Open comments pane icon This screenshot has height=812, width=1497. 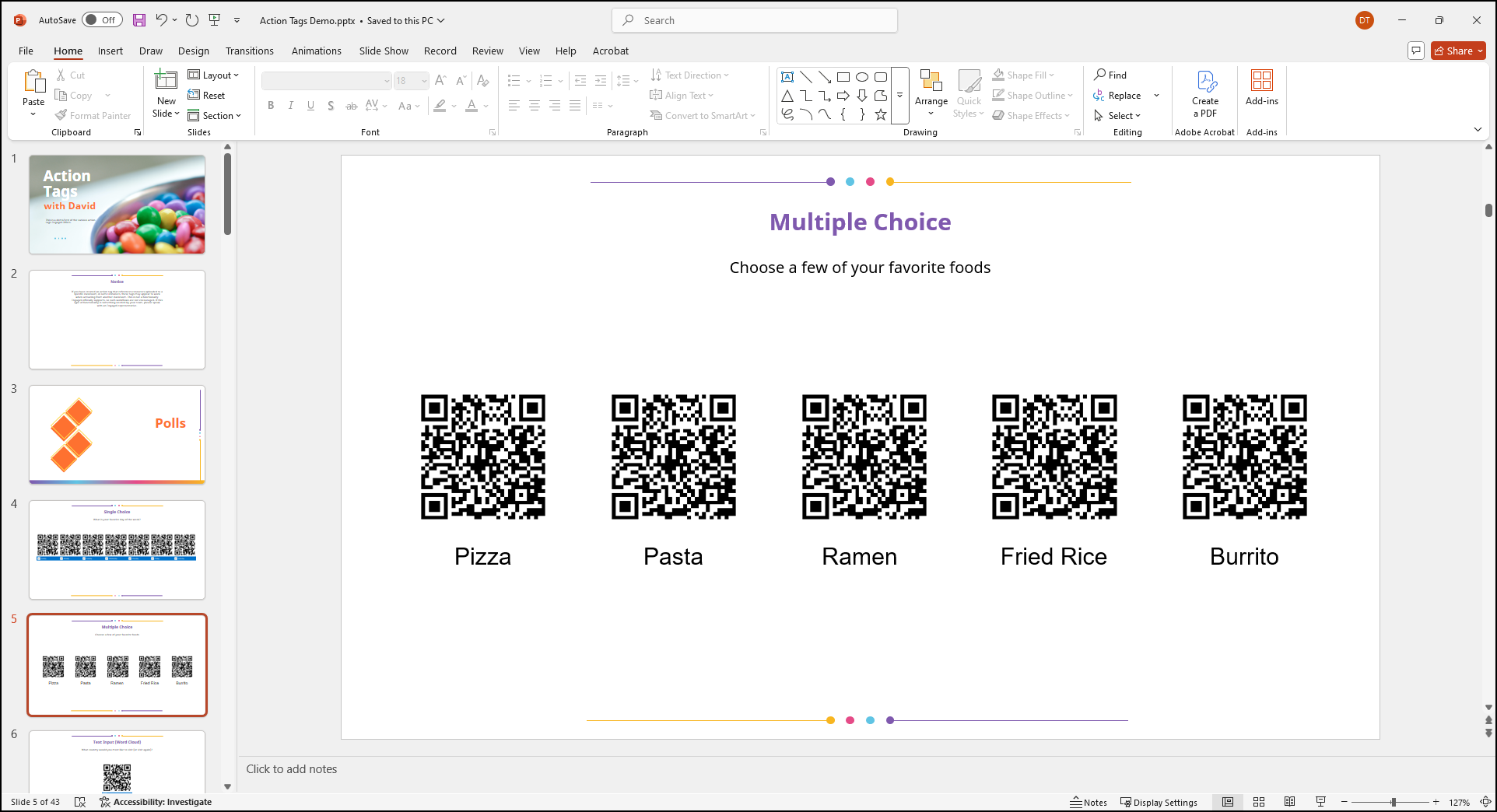tap(1416, 51)
